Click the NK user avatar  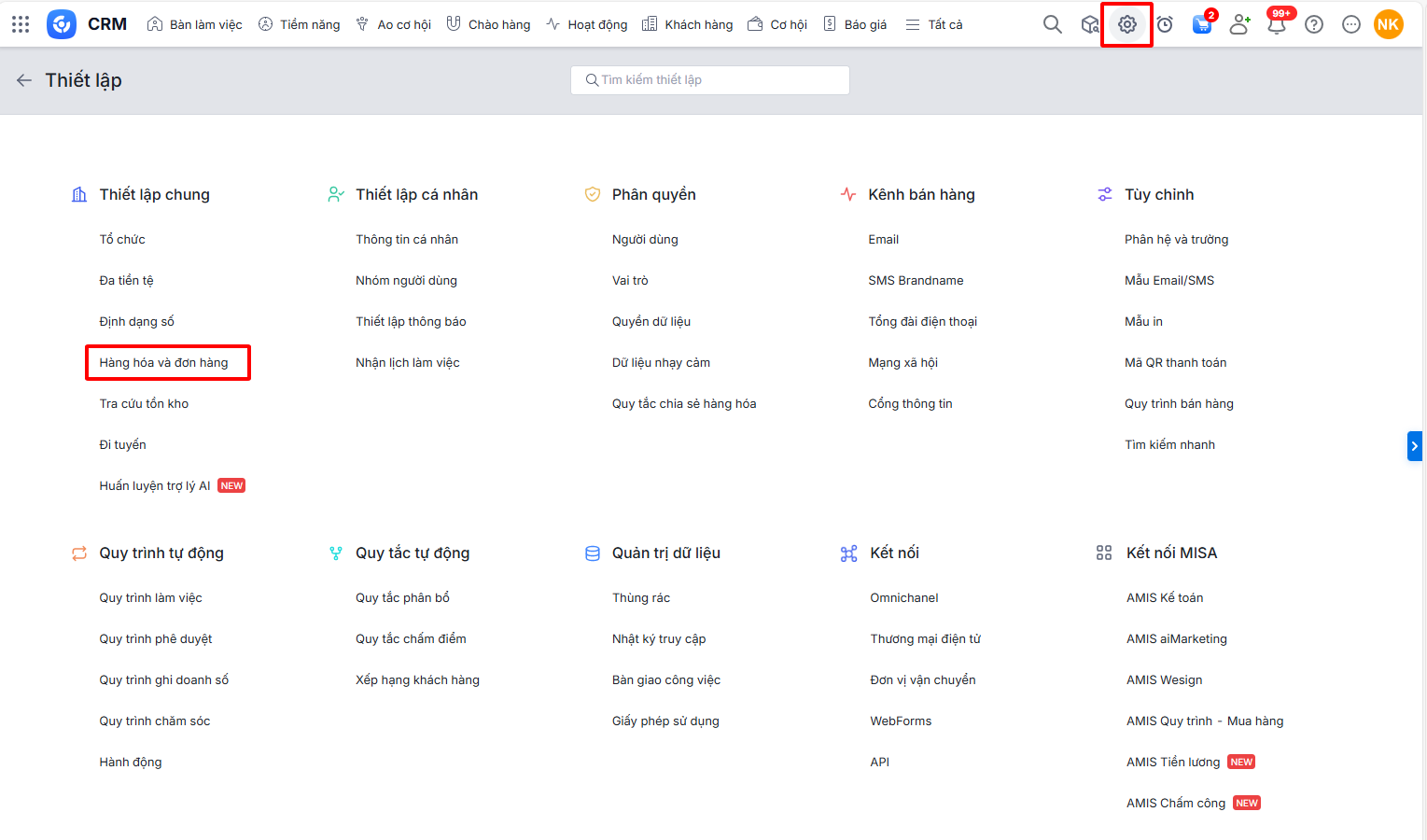[x=1388, y=24]
